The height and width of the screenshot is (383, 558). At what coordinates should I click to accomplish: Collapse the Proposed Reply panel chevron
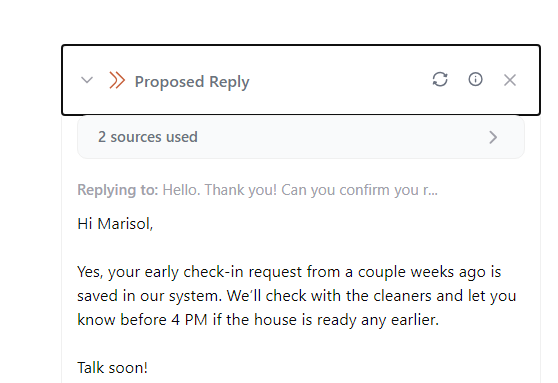tap(87, 80)
